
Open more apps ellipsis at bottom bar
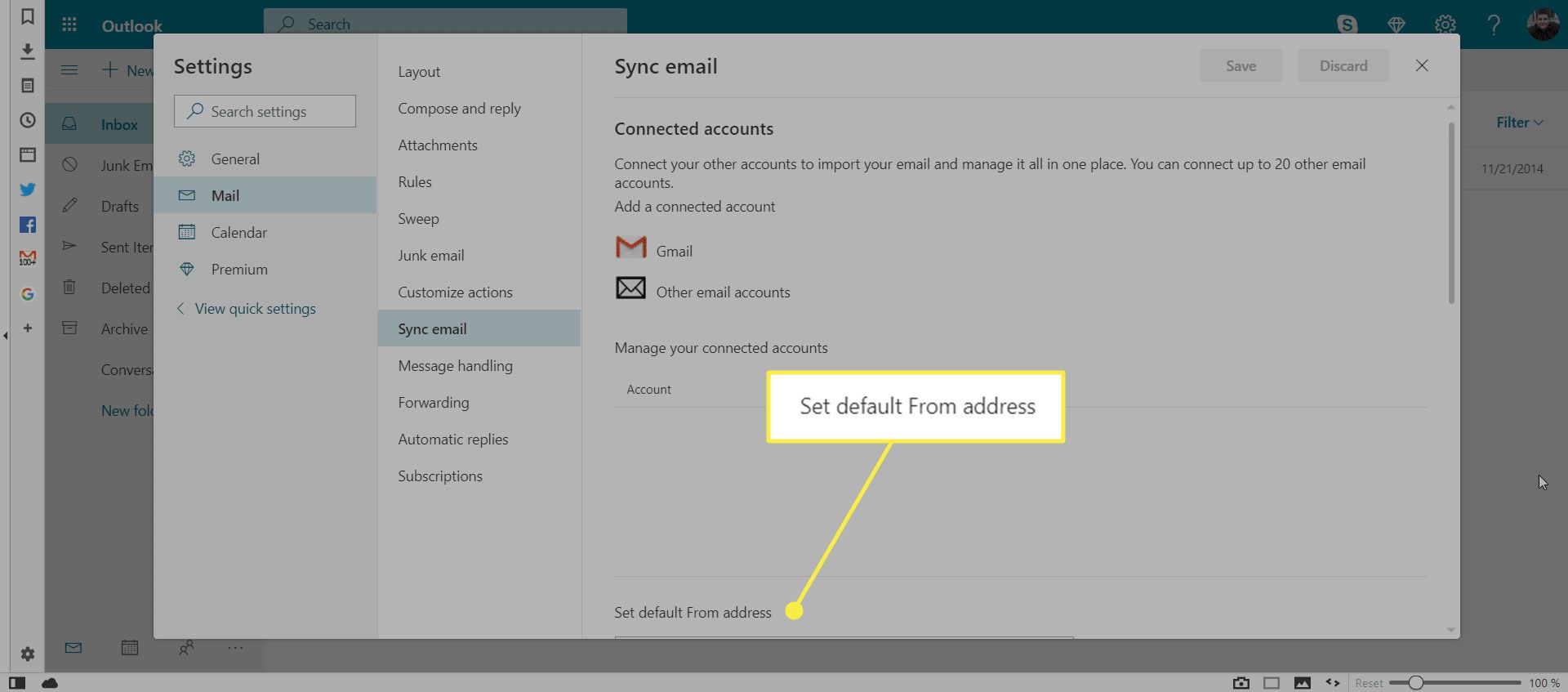coord(235,648)
